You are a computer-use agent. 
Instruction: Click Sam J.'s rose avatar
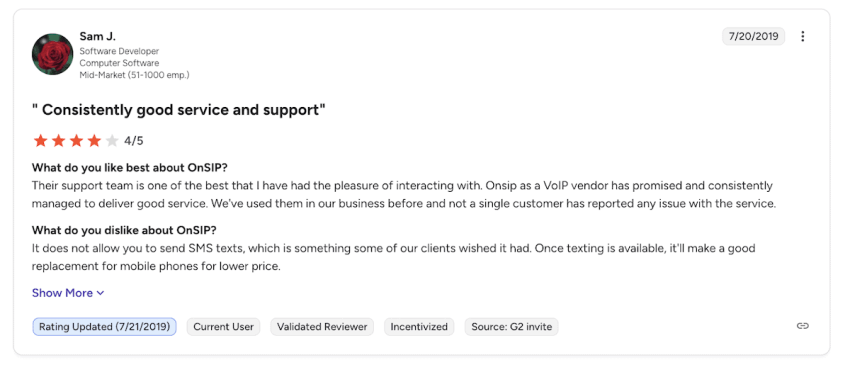[53, 54]
